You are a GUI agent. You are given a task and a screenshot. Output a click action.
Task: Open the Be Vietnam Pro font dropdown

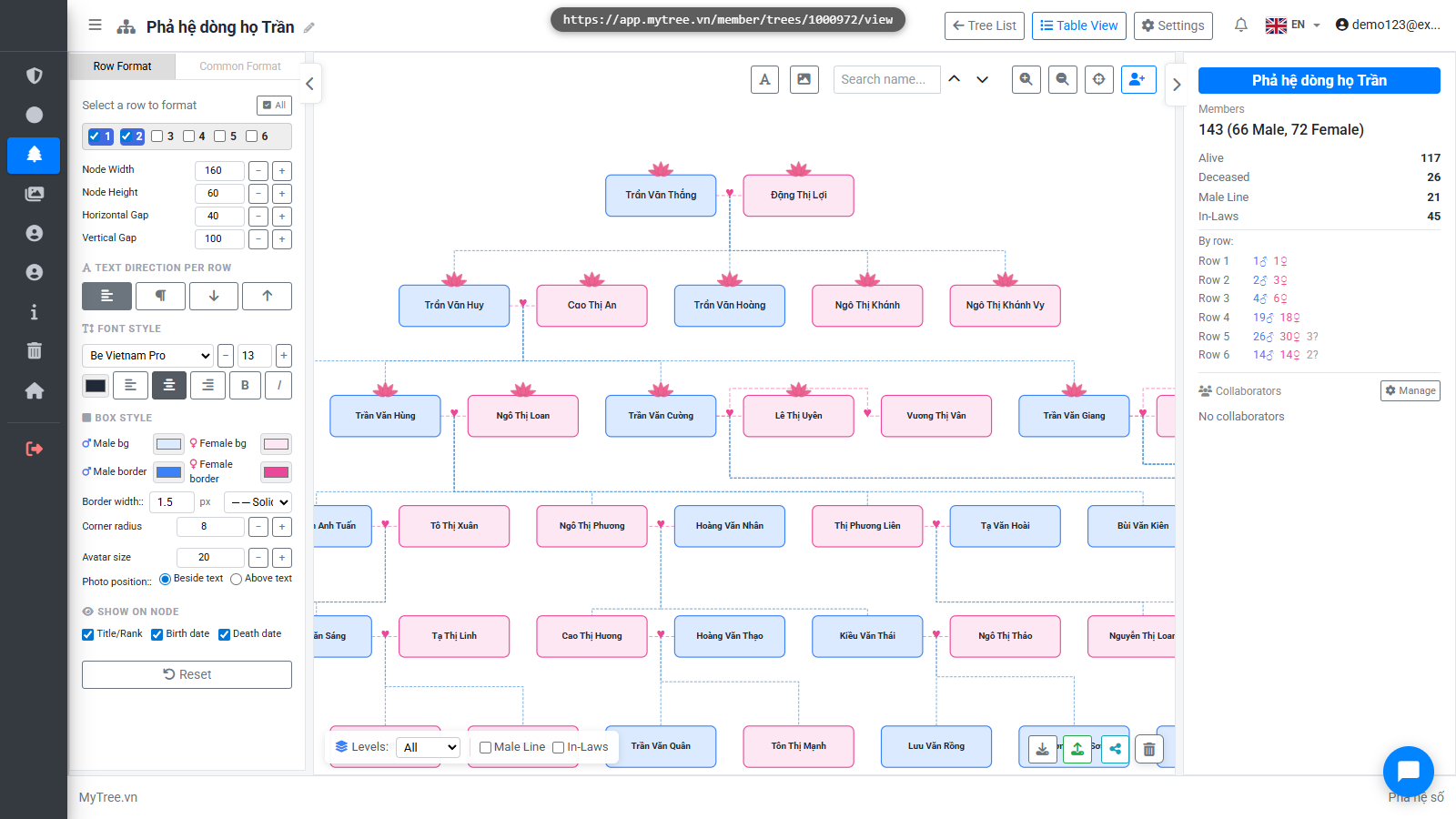[x=148, y=356]
